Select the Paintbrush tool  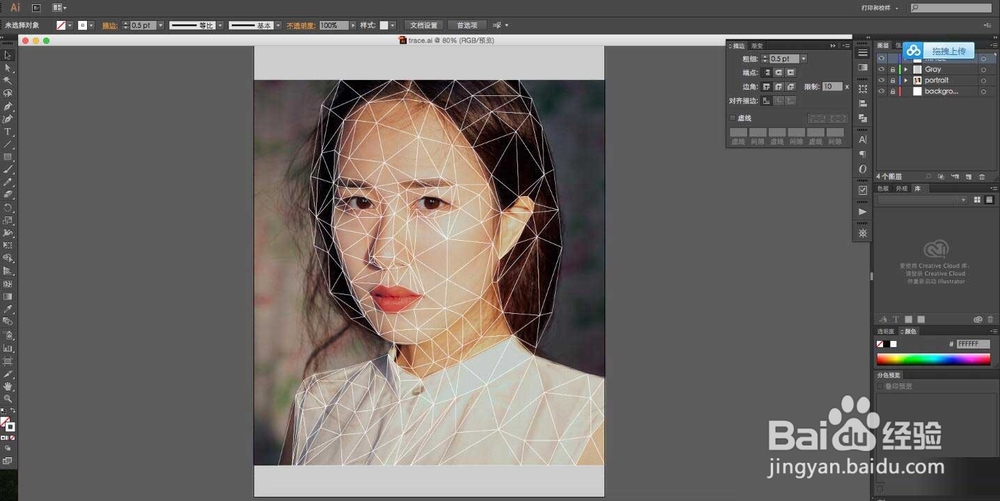(x=8, y=170)
